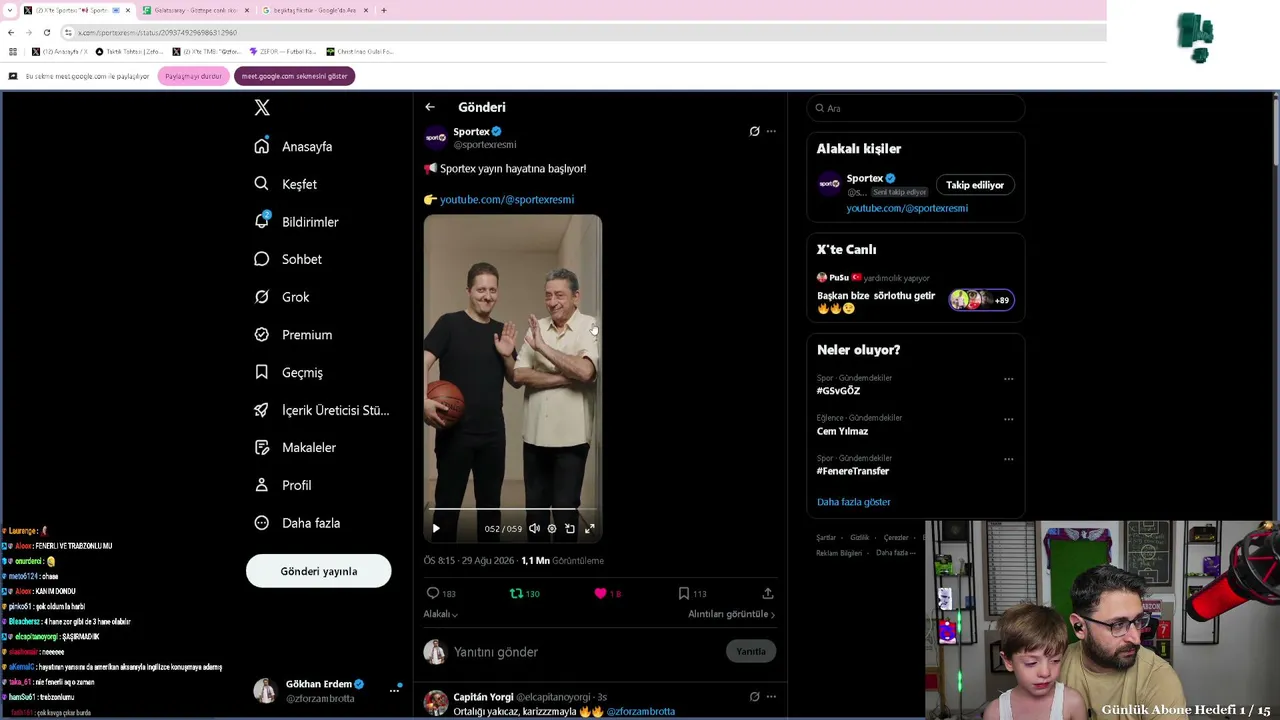Click the Geçmiş bookmark icon
1280x720 pixels.
(x=262, y=372)
